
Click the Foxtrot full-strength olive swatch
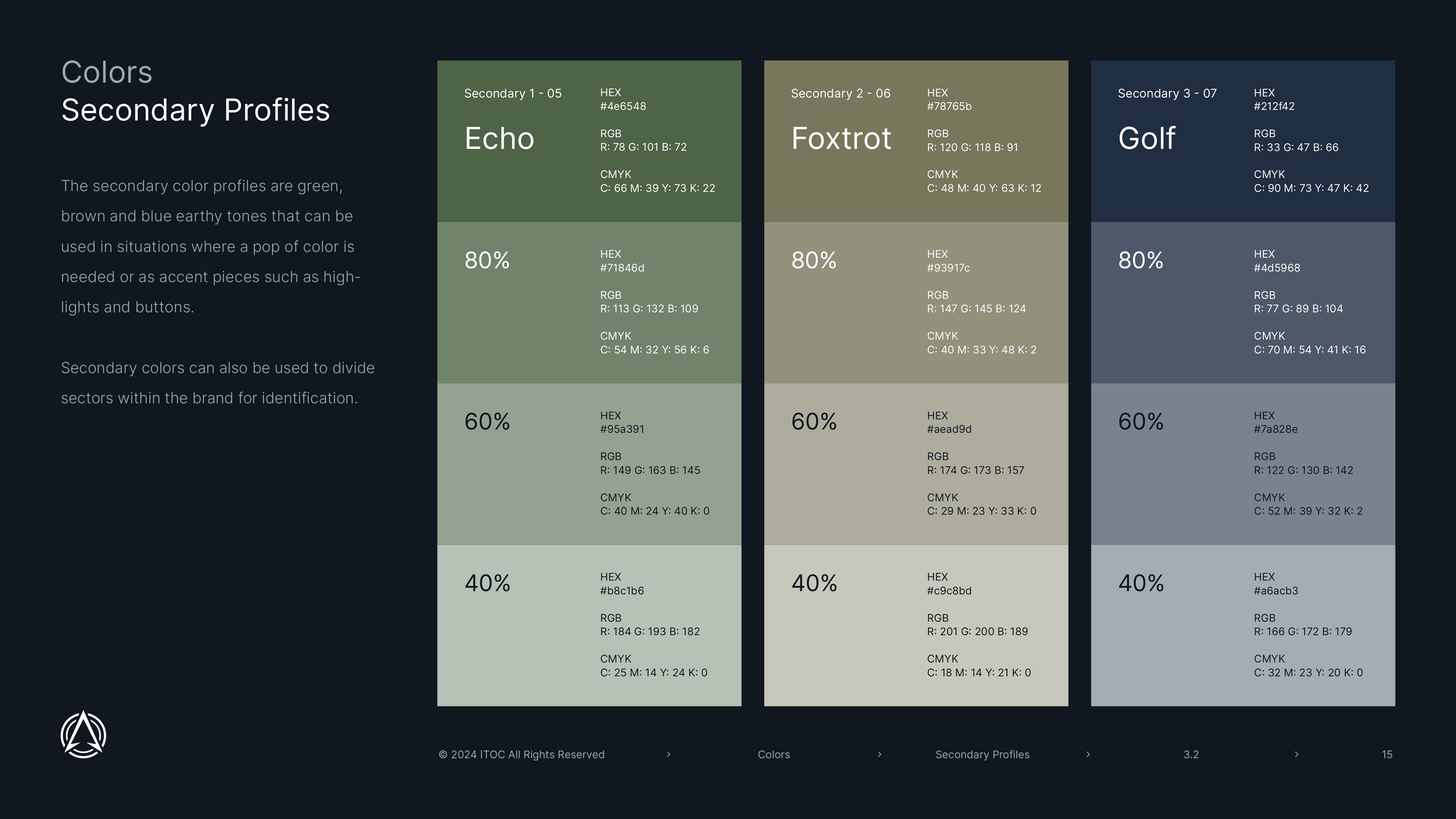point(916,141)
